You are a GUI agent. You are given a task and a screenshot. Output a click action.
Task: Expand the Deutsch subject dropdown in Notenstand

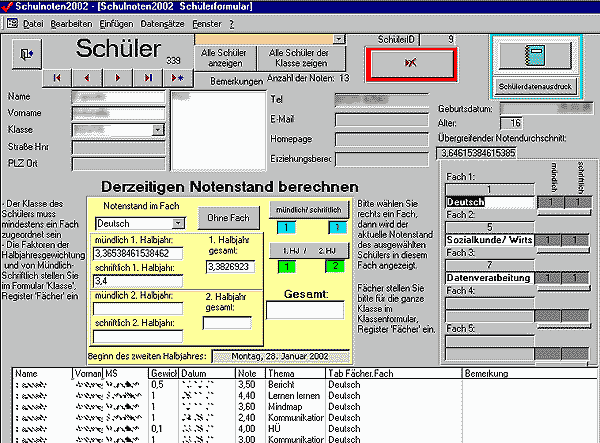coord(180,222)
